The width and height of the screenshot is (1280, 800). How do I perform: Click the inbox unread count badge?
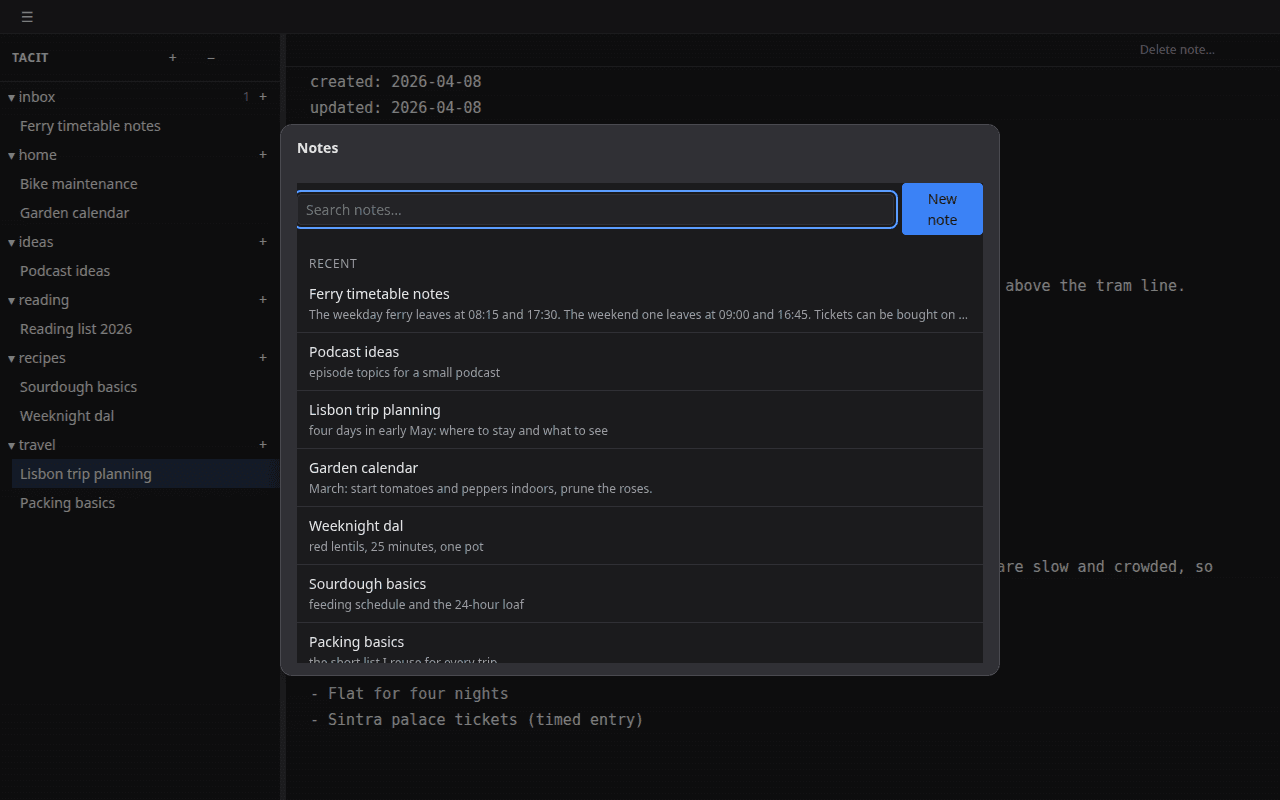(246, 97)
